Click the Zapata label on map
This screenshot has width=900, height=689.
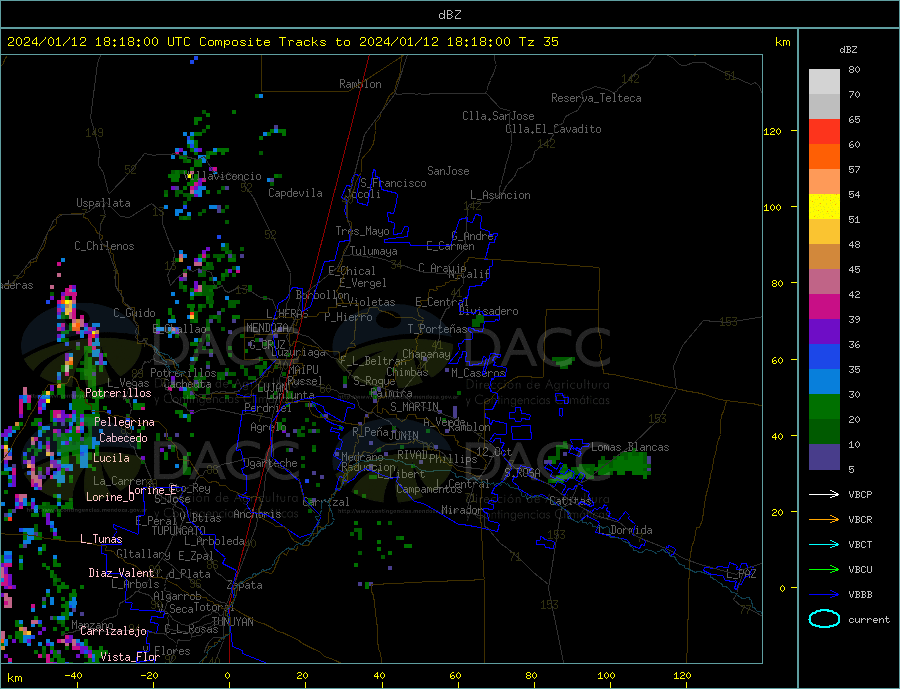point(245,585)
